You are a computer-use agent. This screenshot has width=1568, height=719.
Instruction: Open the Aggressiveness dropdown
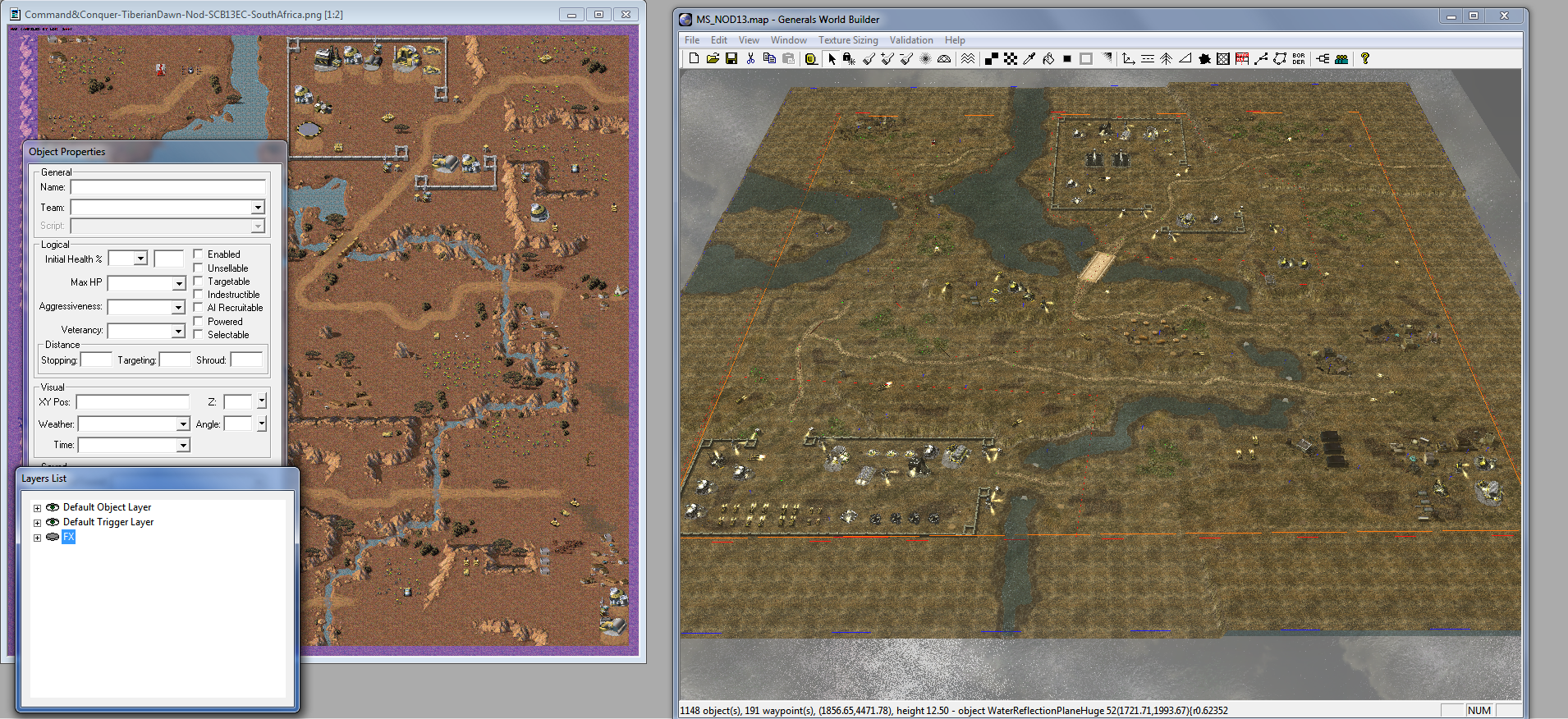coord(178,307)
